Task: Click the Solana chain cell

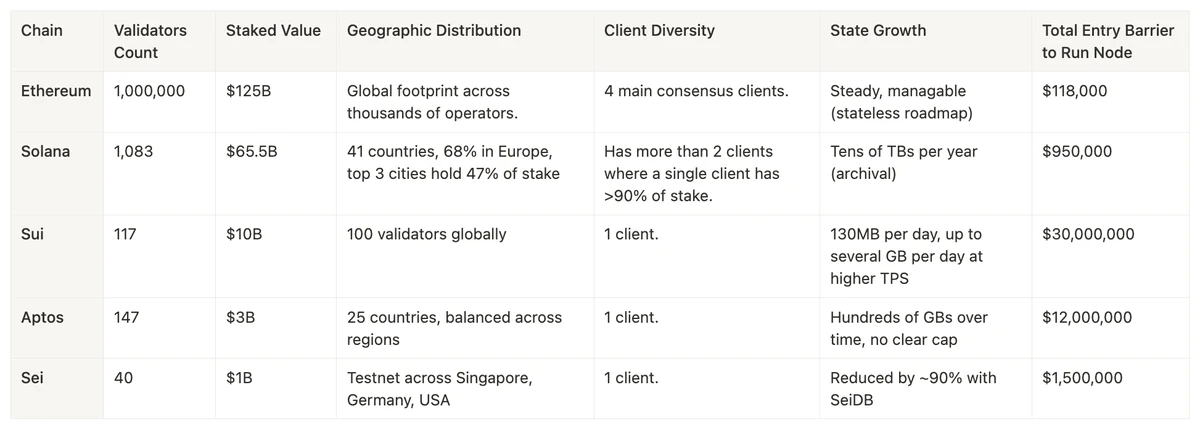Action: tap(46, 152)
